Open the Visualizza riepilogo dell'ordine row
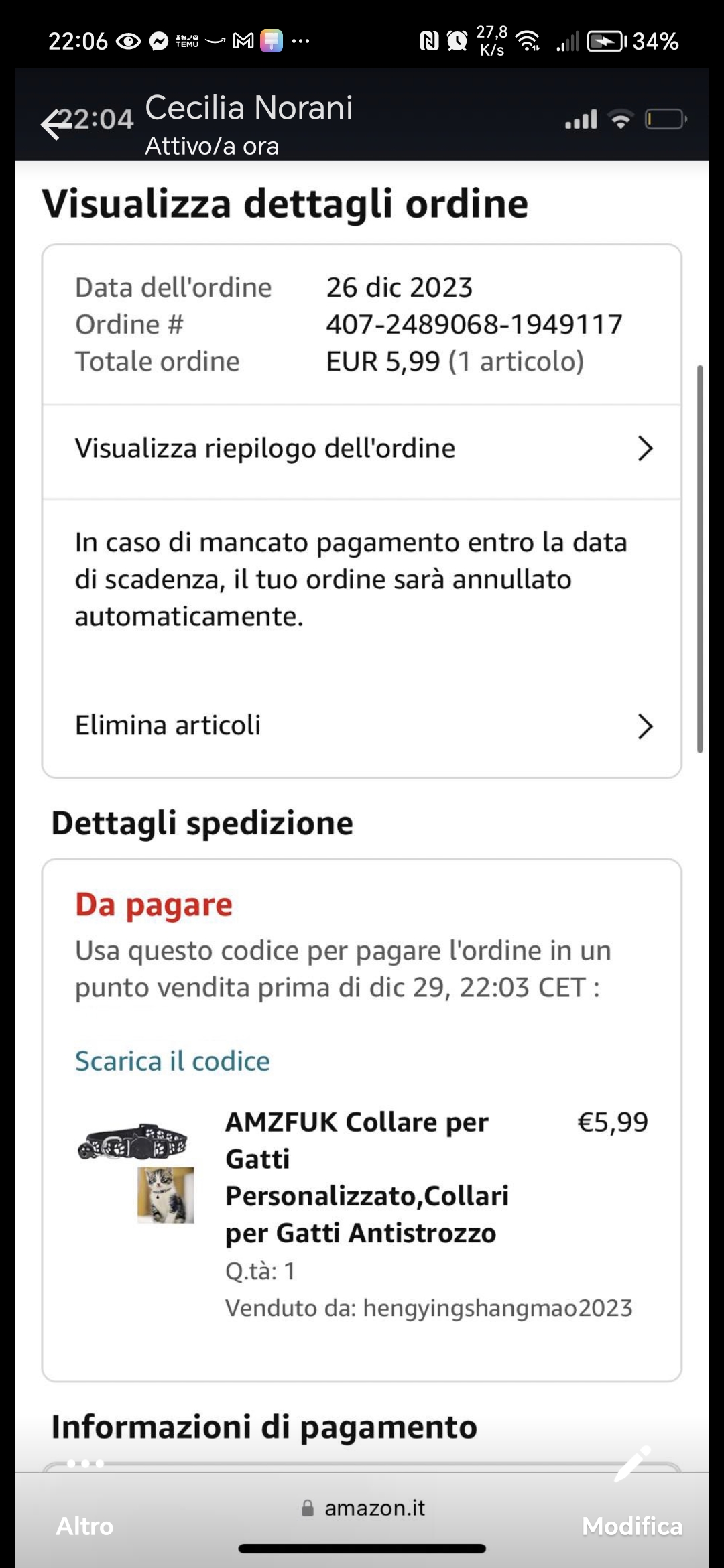724x1568 pixels. [335, 449]
